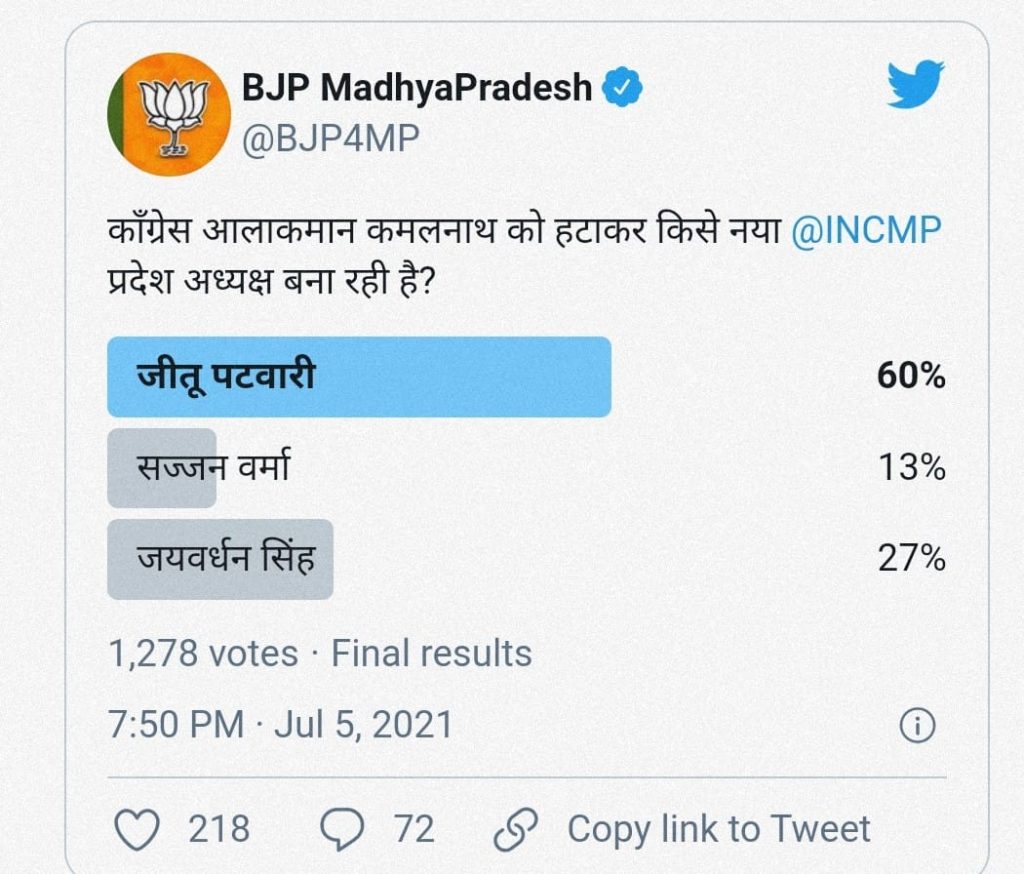Click the Twitter bird logo
The image size is (1024, 874).
pos(915,84)
